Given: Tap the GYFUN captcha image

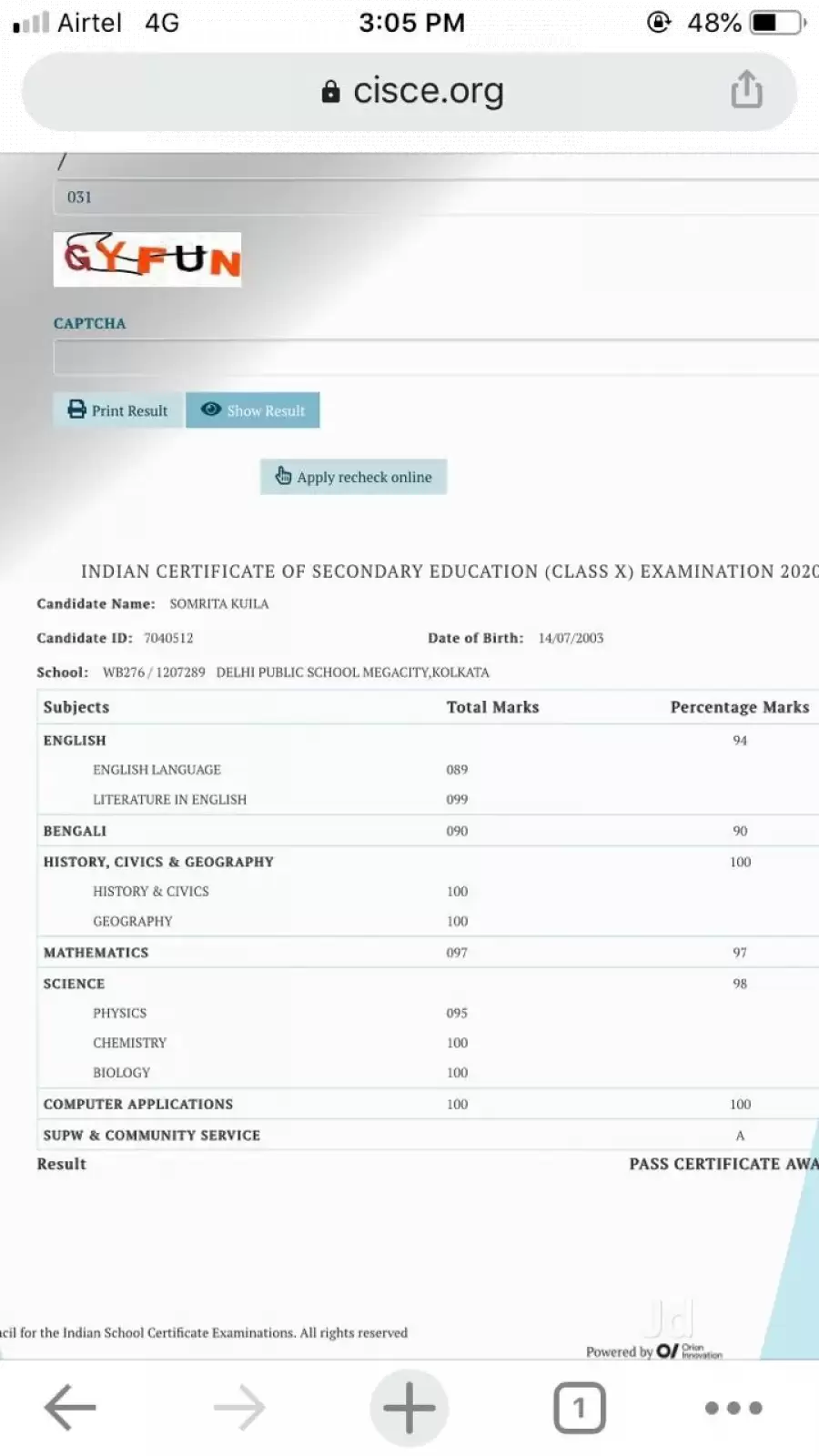Looking at the screenshot, I should (147, 259).
